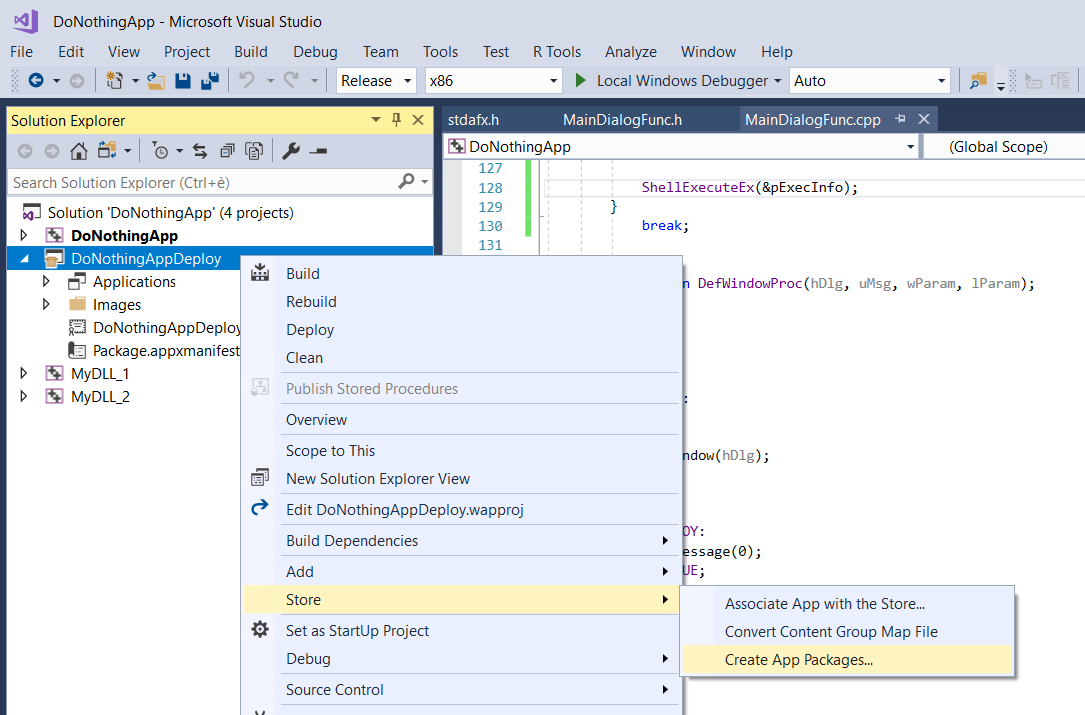Open the DoNothingApp project scope dropdown
The height and width of the screenshot is (715, 1085).
pos(911,147)
